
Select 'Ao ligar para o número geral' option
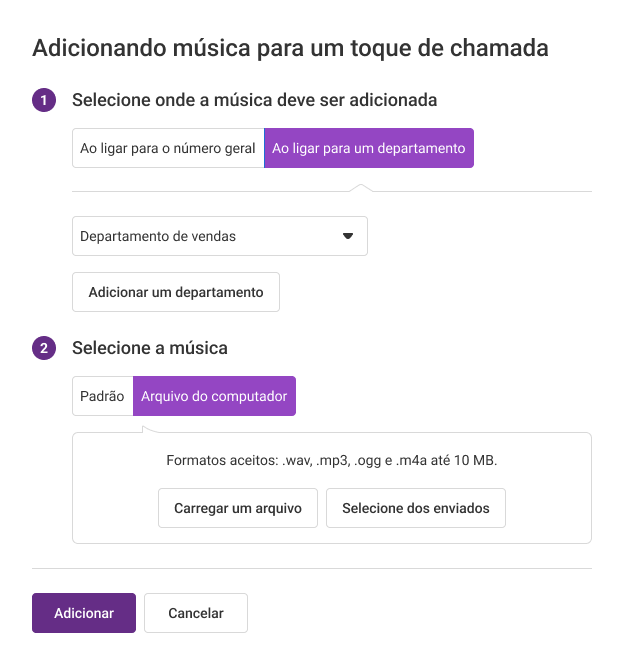coord(168,148)
